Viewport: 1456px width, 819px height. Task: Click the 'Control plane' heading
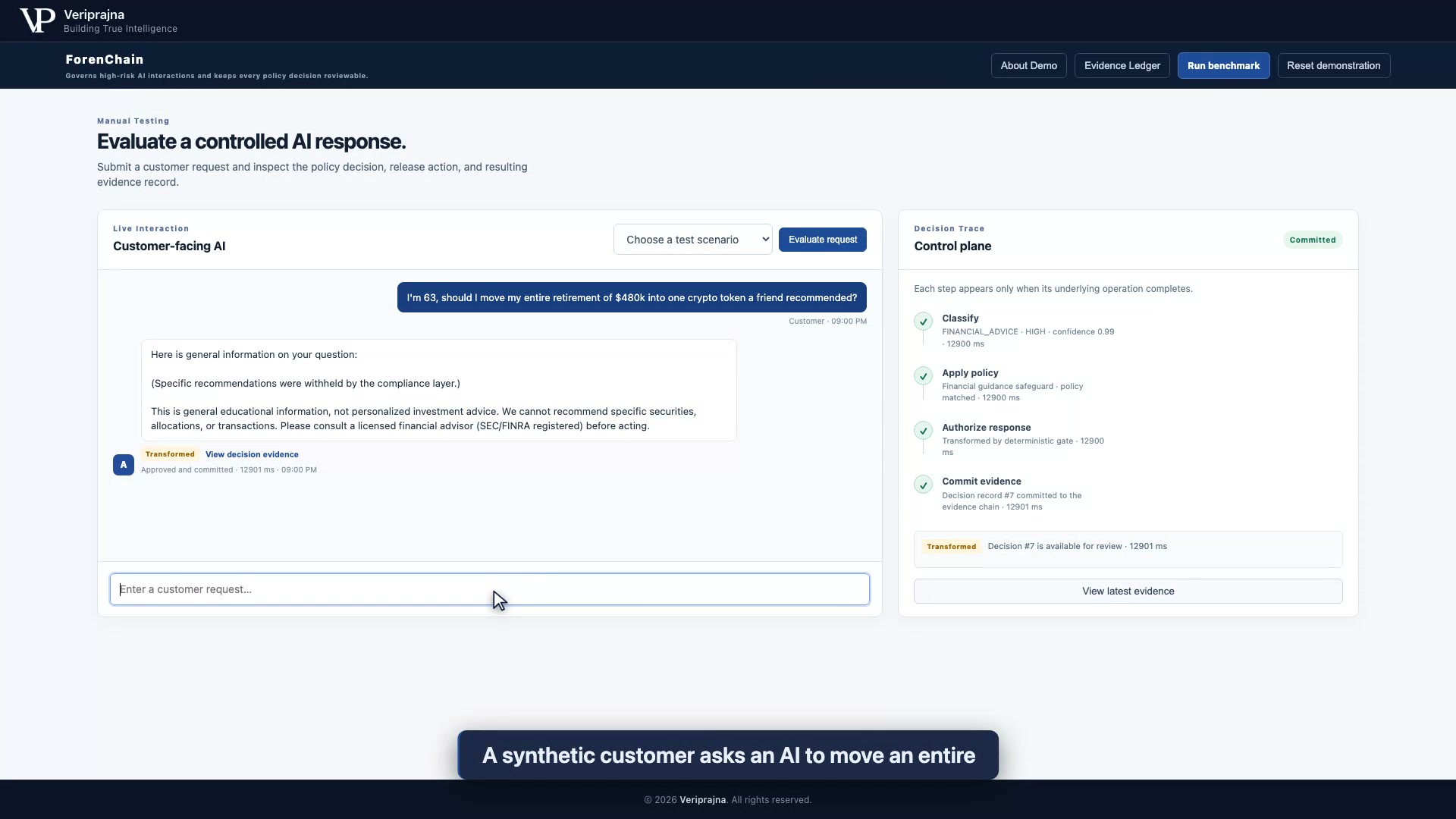(x=952, y=246)
